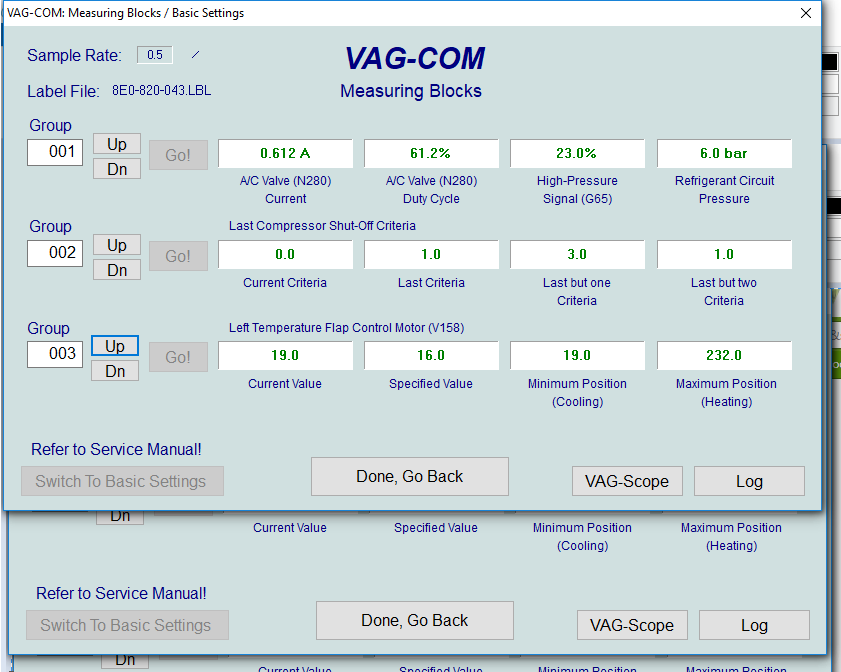Select the 61.2% duty cycle value
The width and height of the screenshot is (841, 672).
[431, 153]
